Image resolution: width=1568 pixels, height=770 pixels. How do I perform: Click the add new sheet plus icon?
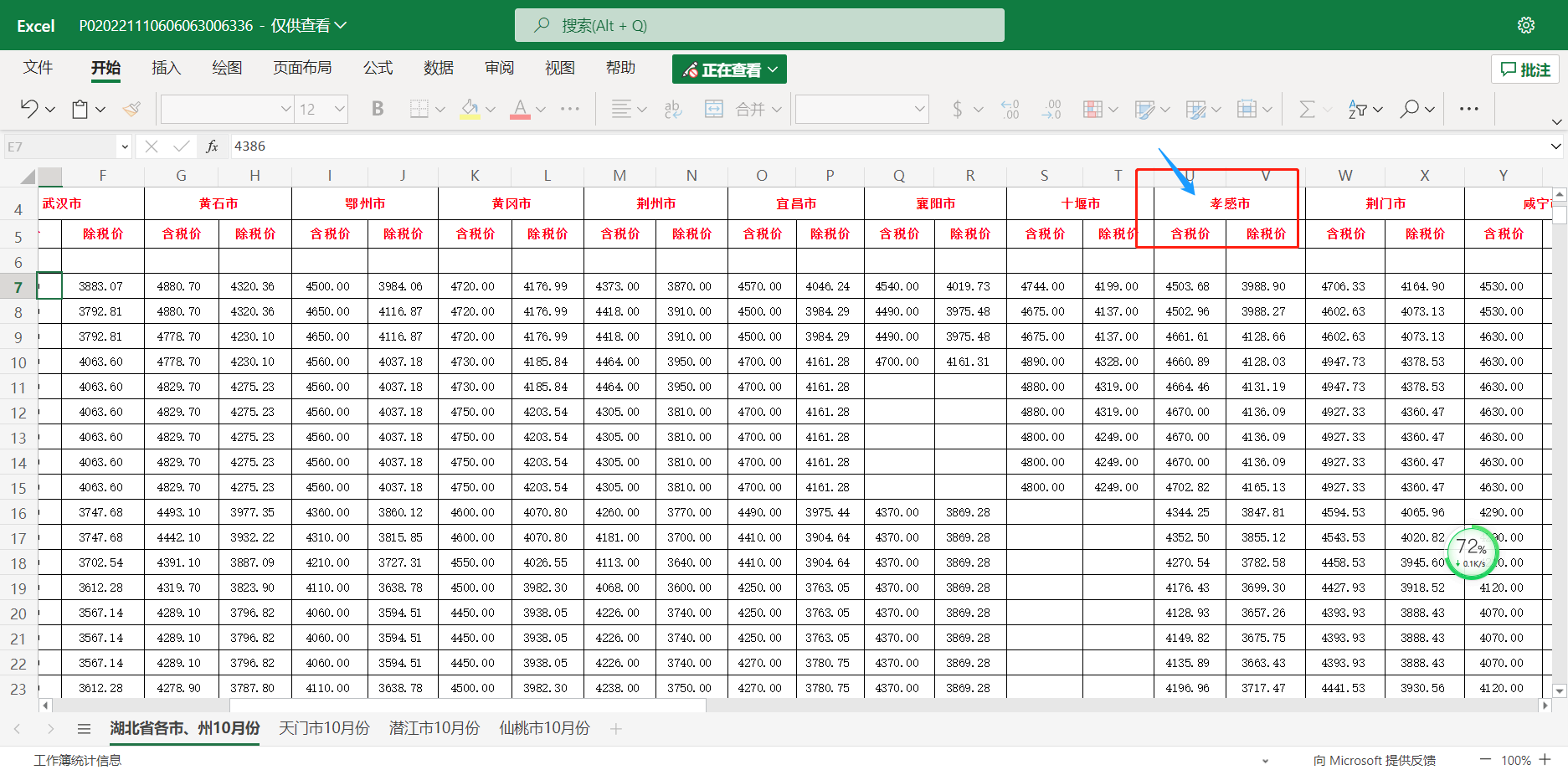click(616, 729)
